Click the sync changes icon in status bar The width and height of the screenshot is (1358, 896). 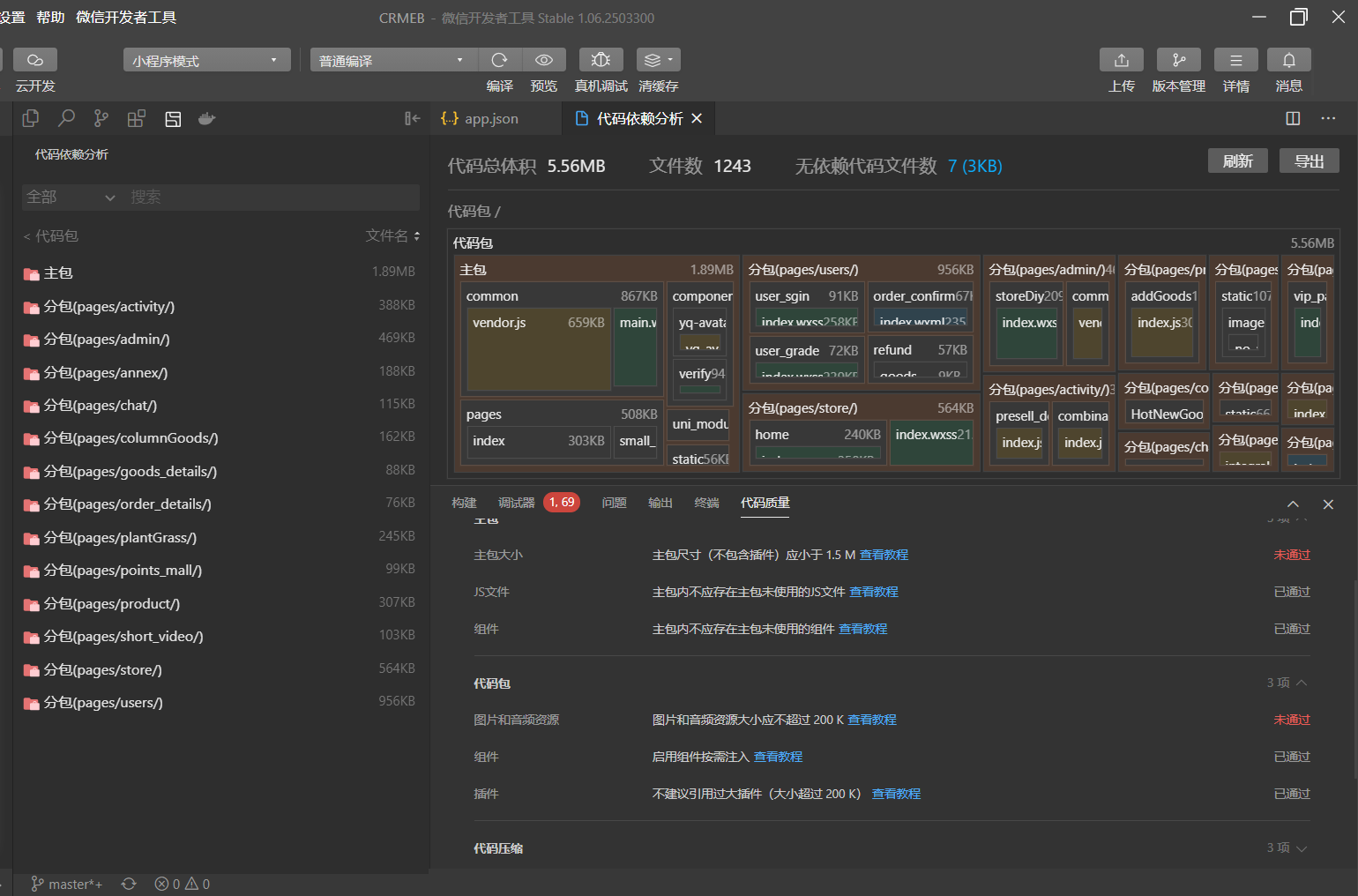point(129,884)
